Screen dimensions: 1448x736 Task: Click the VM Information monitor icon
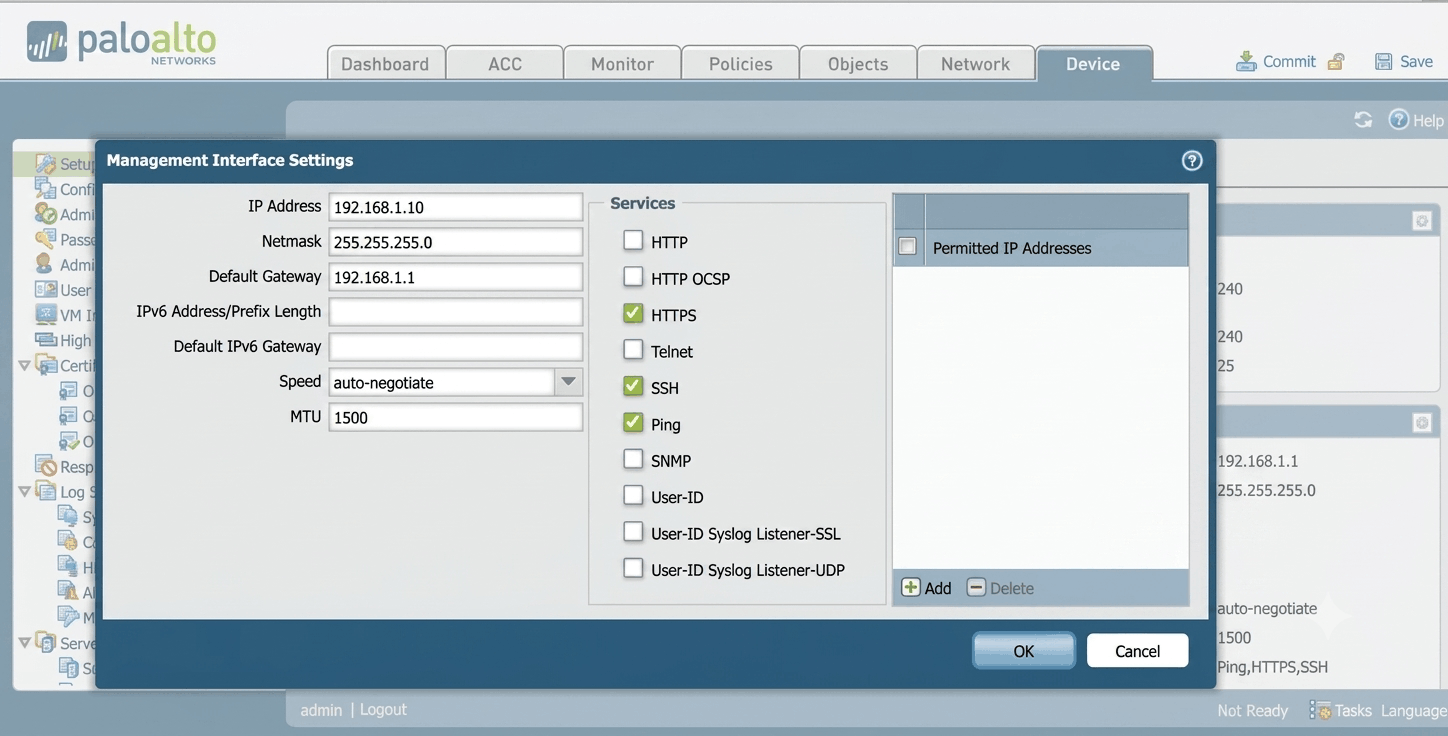46,315
